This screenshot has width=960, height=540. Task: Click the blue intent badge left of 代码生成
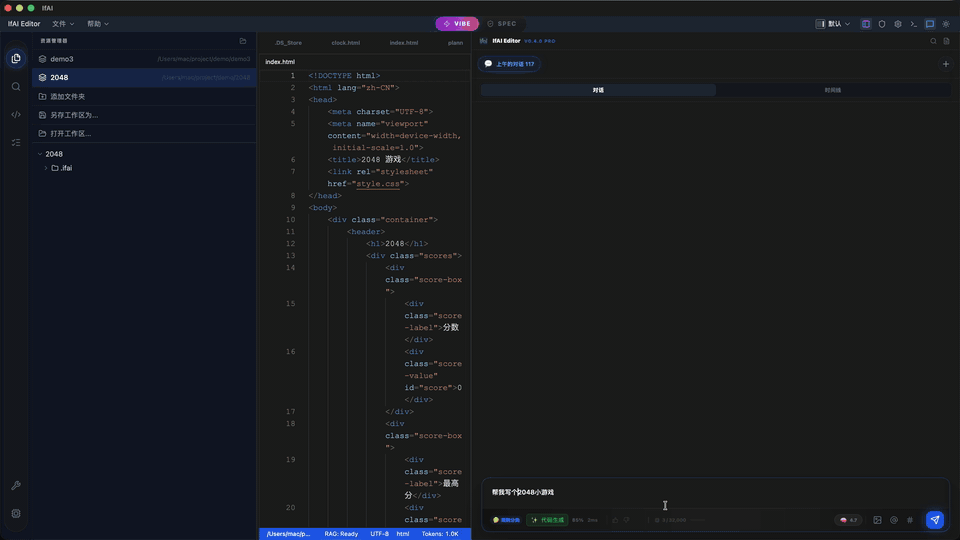point(506,520)
